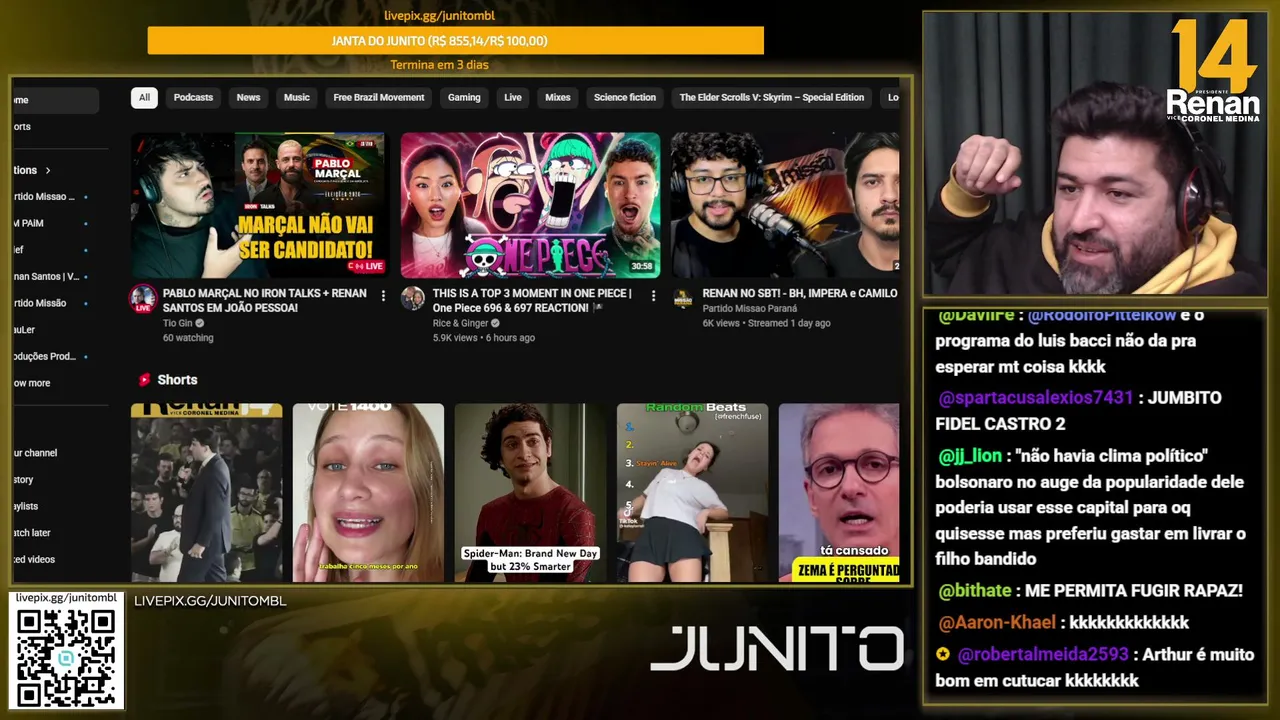Open the more-options menu for the One Piece video
The image size is (1280, 720).
[653, 296]
